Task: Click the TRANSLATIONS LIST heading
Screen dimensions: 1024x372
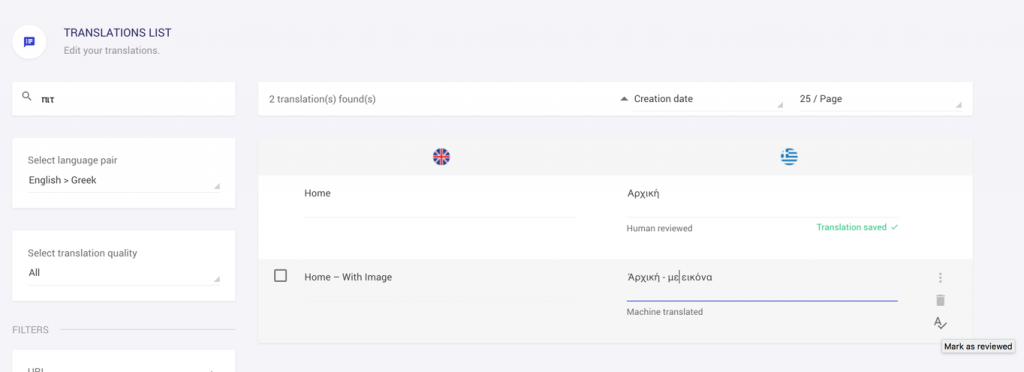Action: (x=118, y=33)
